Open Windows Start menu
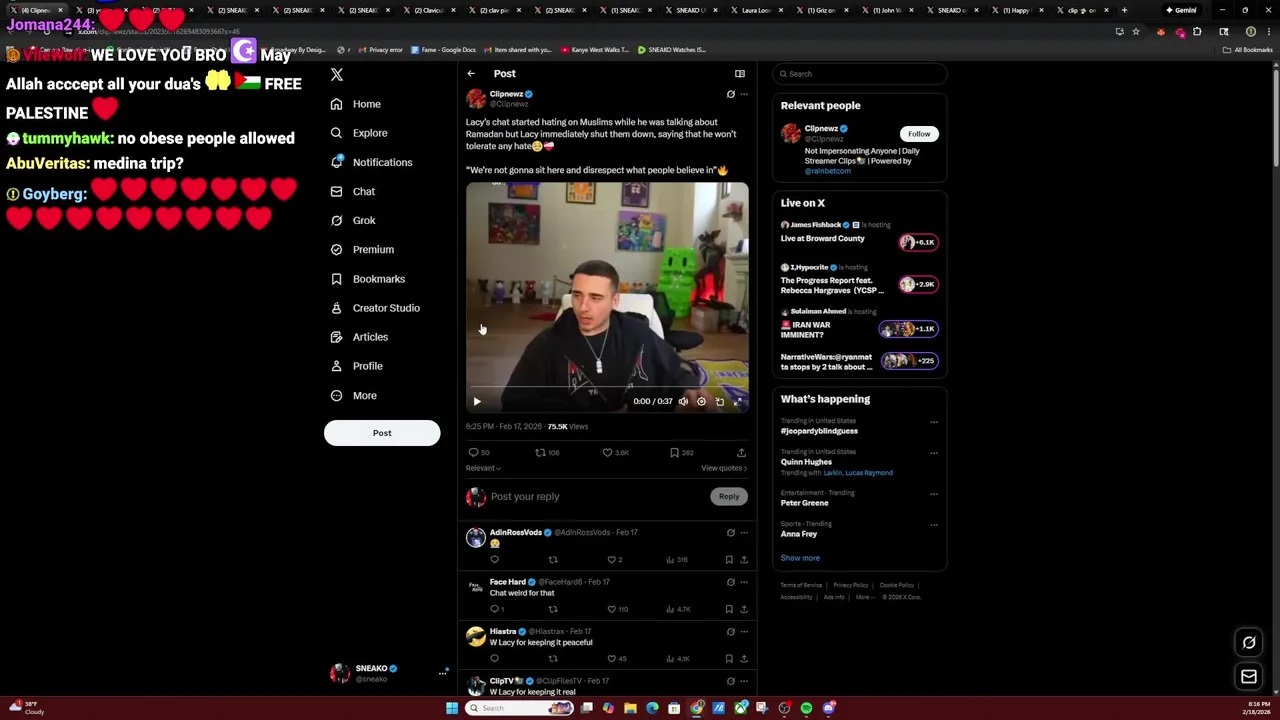Screen dimensions: 1280x720 pos(452,708)
